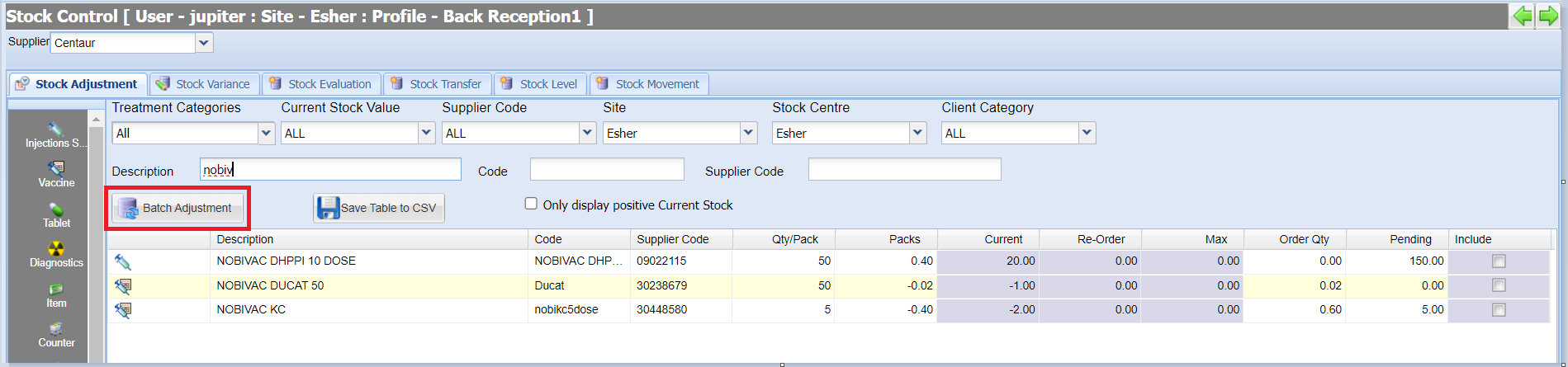Select Item category in sidebar
This screenshot has height=367, width=1568.
pos(56,295)
